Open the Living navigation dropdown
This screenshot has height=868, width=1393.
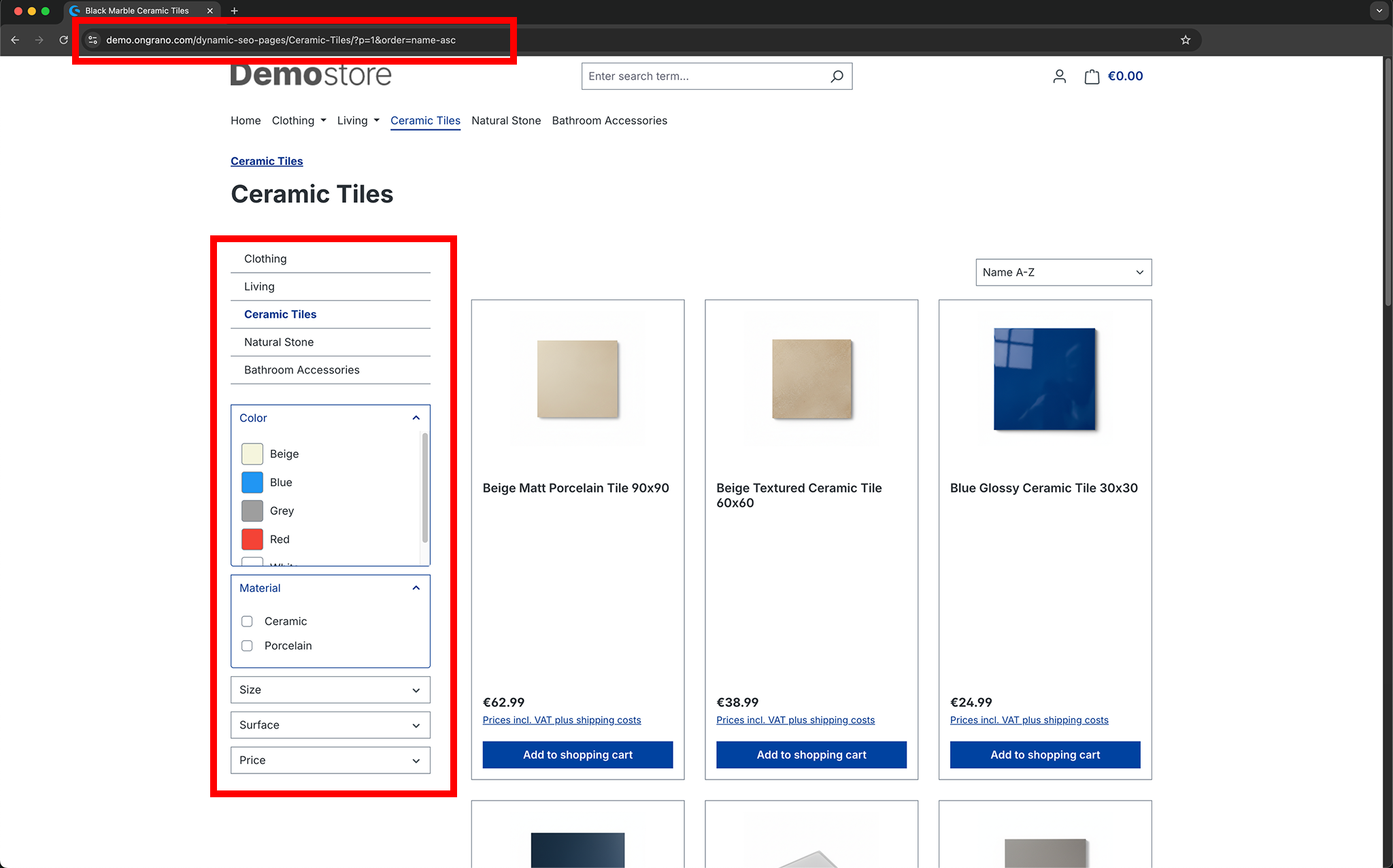358,120
